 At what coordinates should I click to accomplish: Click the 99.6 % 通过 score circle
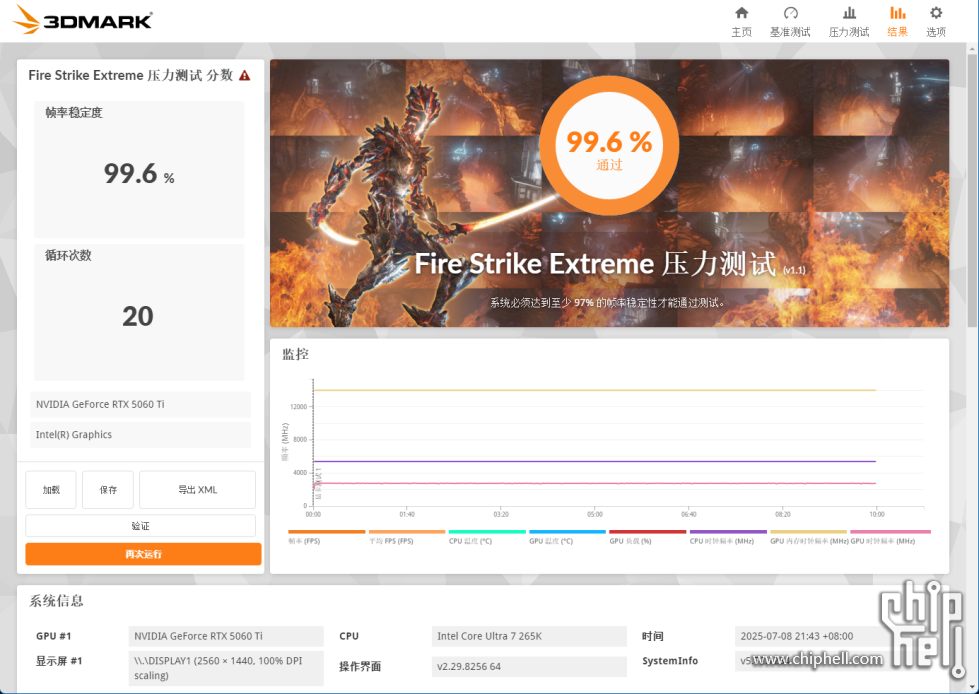(x=609, y=146)
